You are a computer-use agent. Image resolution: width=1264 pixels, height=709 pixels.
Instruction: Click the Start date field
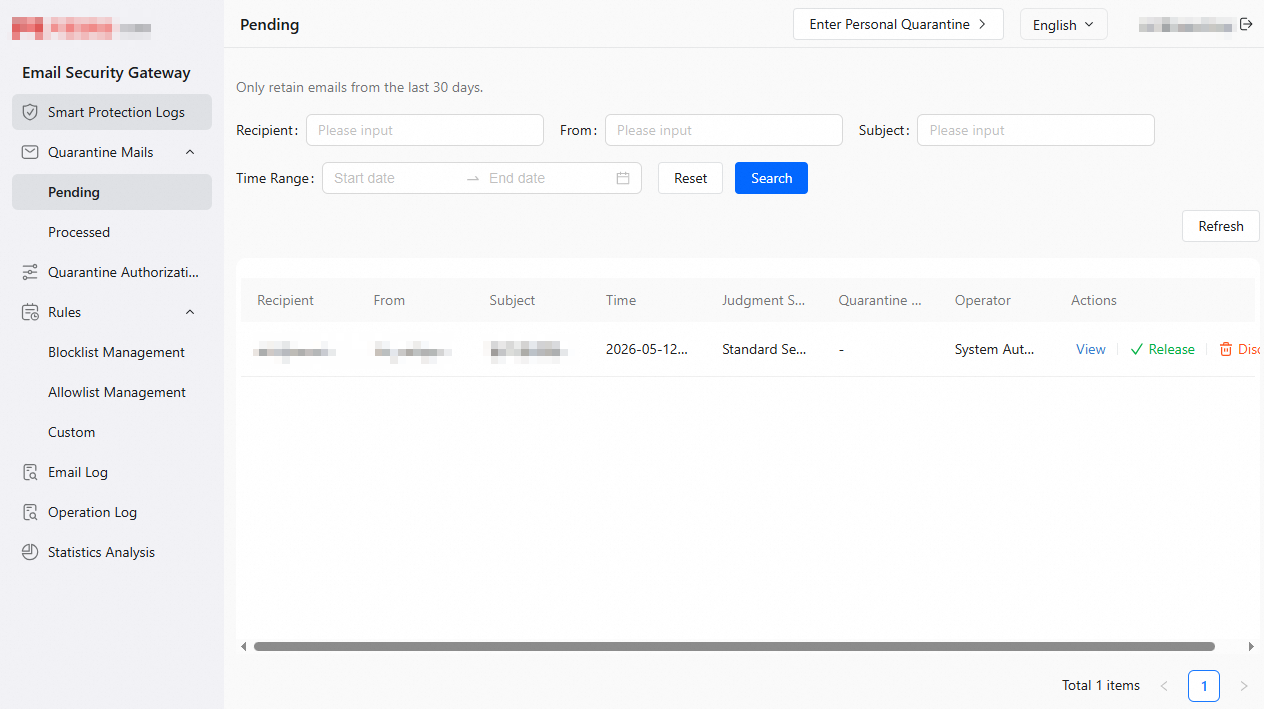(x=394, y=178)
